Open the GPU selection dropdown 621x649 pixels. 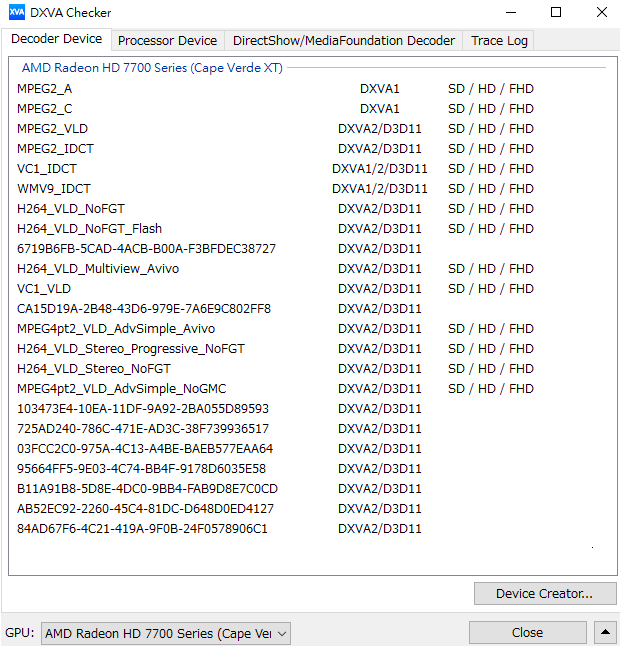pos(166,633)
